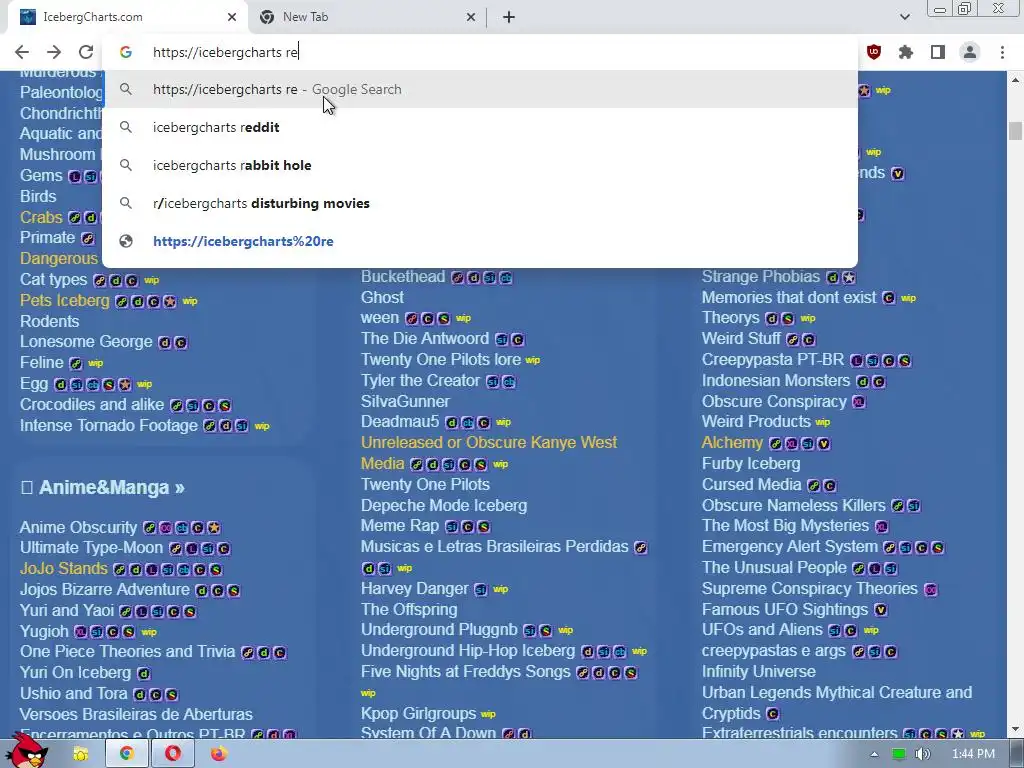This screenshot has width=1024, height=768.
Task: Click the V badge beside Famous UFO Sightings
Action: tap(880, 610)
